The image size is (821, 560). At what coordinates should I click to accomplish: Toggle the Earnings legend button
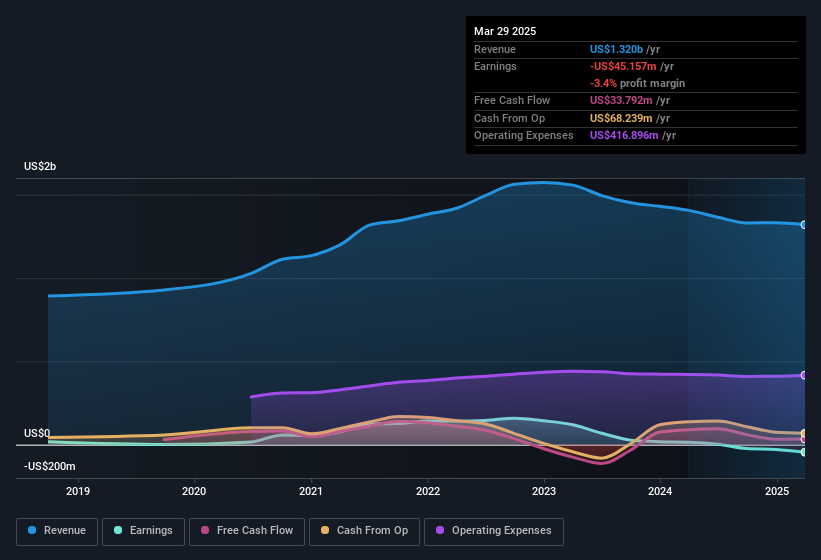click(x=143, y=531)
